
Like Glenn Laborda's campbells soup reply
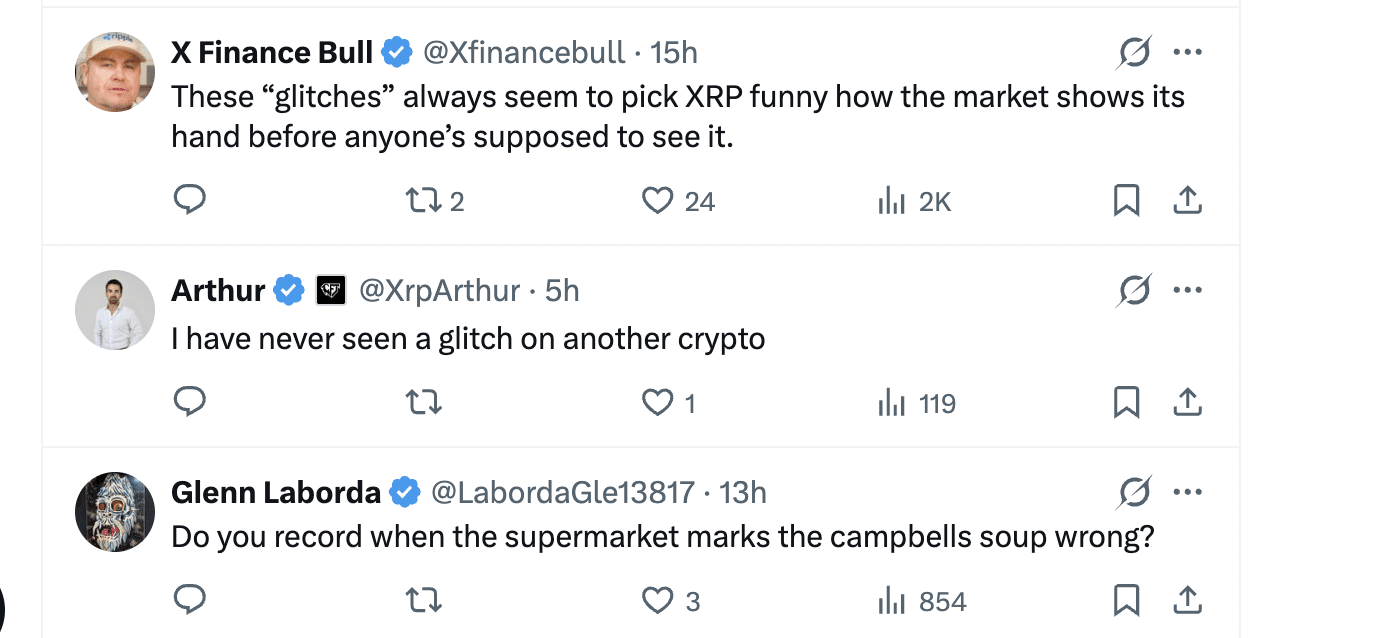point(658,600)
